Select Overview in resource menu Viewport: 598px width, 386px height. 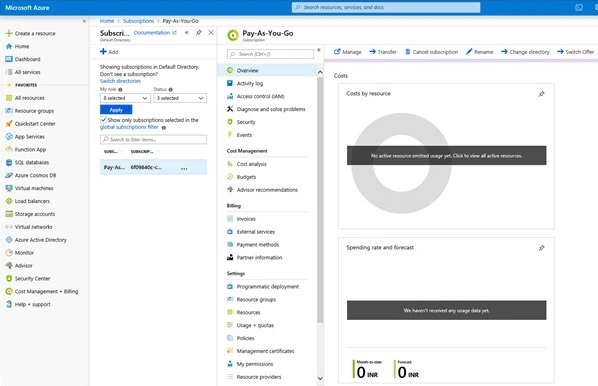pos(268,71)
